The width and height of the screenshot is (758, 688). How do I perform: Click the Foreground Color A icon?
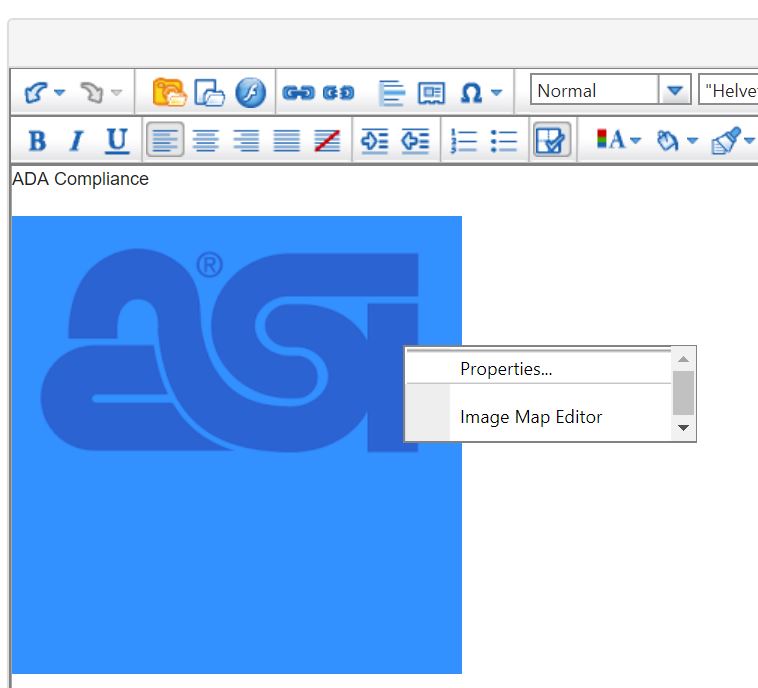click(x=610, y=140)
